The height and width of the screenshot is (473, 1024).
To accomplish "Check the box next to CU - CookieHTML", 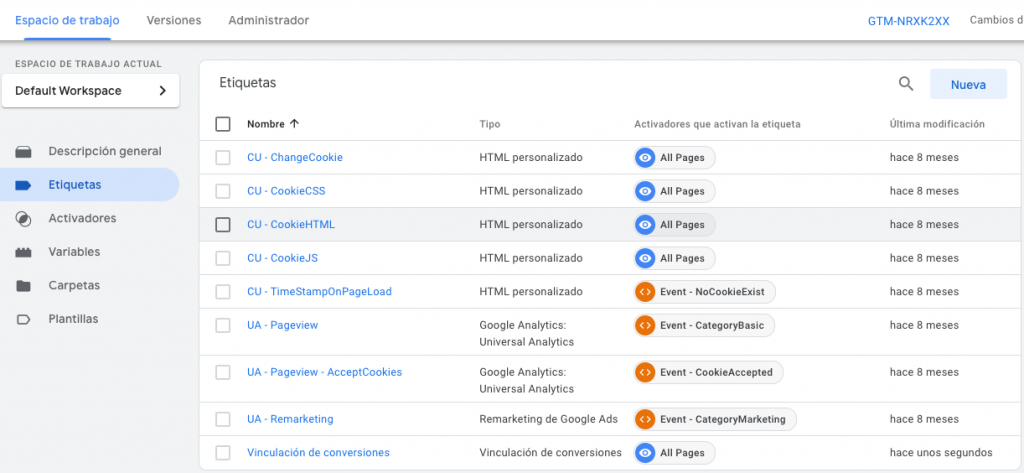I will (223, 225).
